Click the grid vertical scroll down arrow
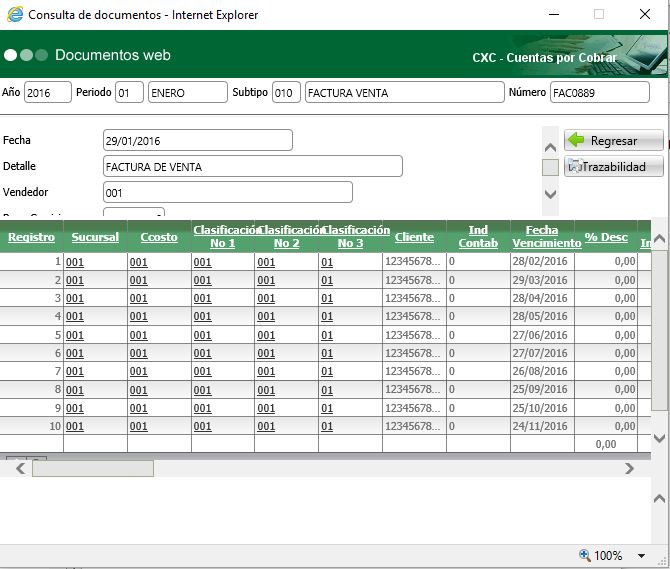The width and height of the screenshot is (670, 569). [x=659, y=438]
